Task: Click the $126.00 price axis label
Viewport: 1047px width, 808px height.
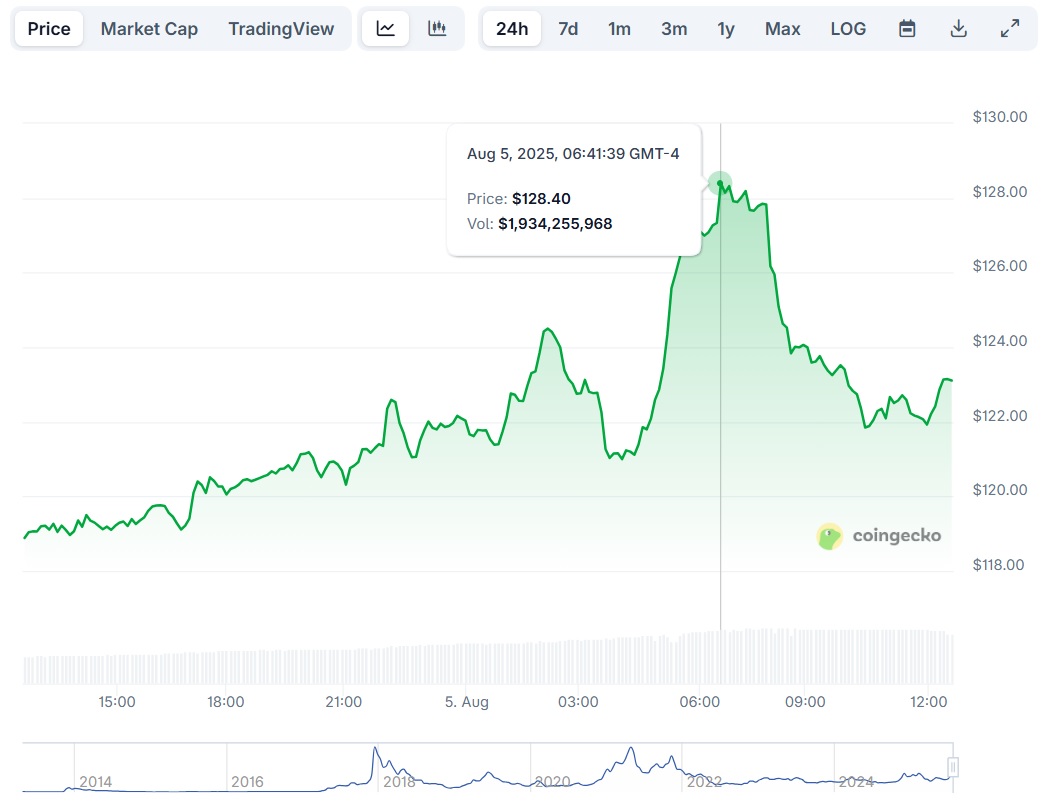Action: point(1000,266)
